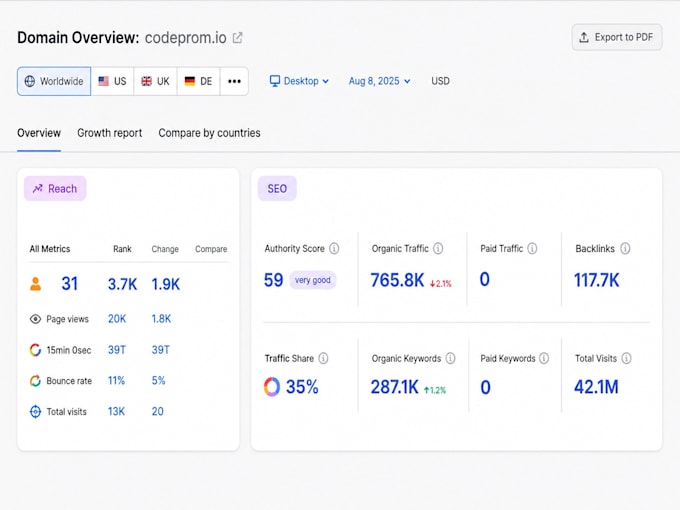Click the Export to PDF button
The image size is (680, 510).
(617, 37)
